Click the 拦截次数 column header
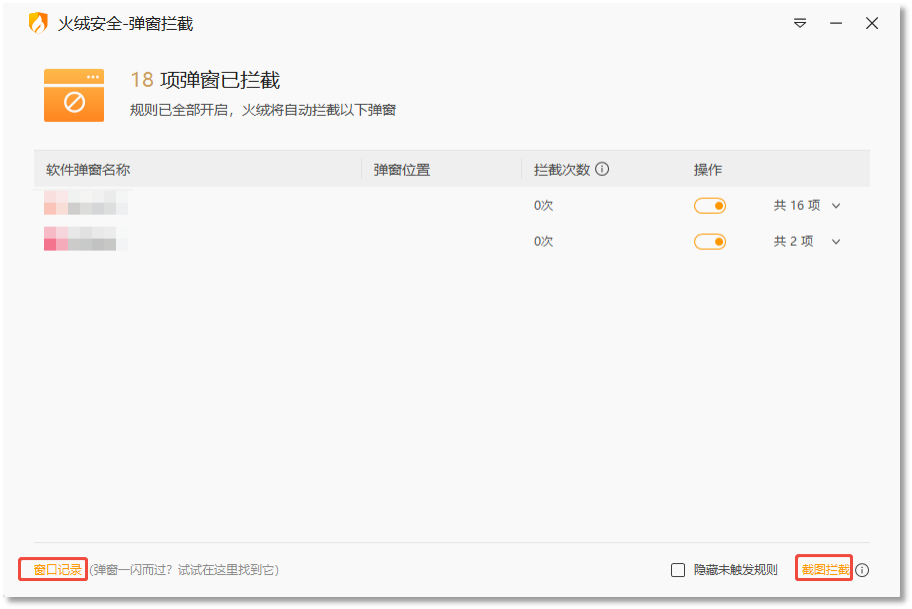Screen dimensions: 912x609 (x=562, y=170)
